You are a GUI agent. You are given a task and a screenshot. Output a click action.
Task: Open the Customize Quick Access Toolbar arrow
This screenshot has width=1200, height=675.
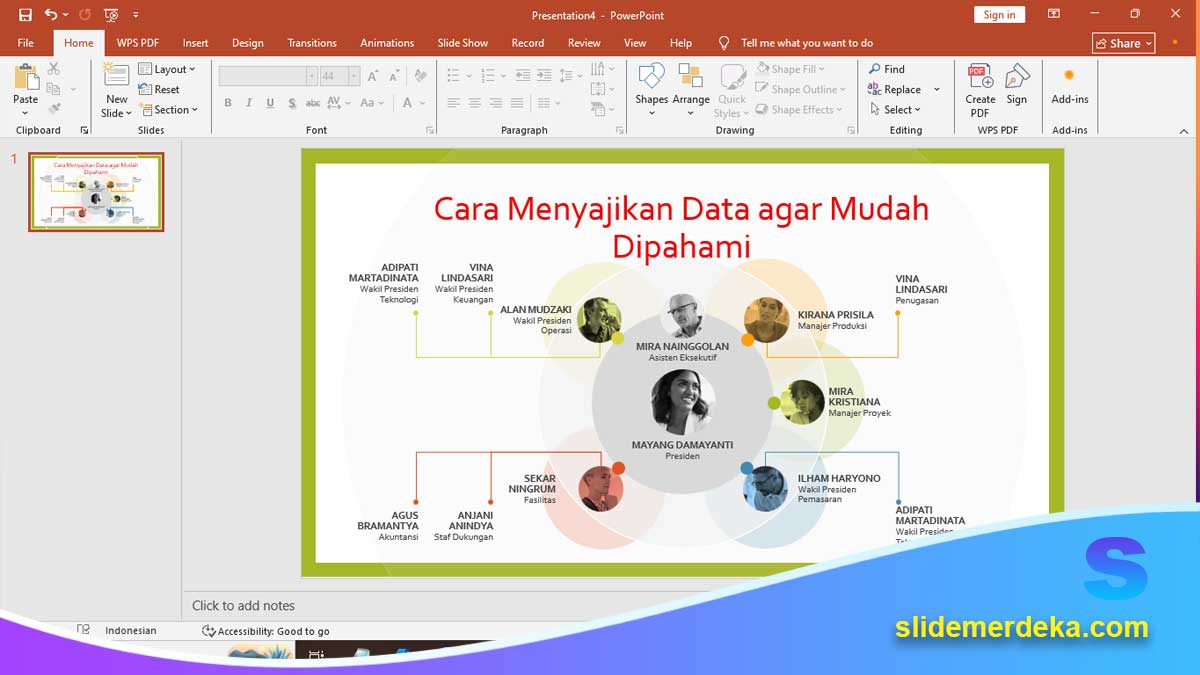pos(136,15)
